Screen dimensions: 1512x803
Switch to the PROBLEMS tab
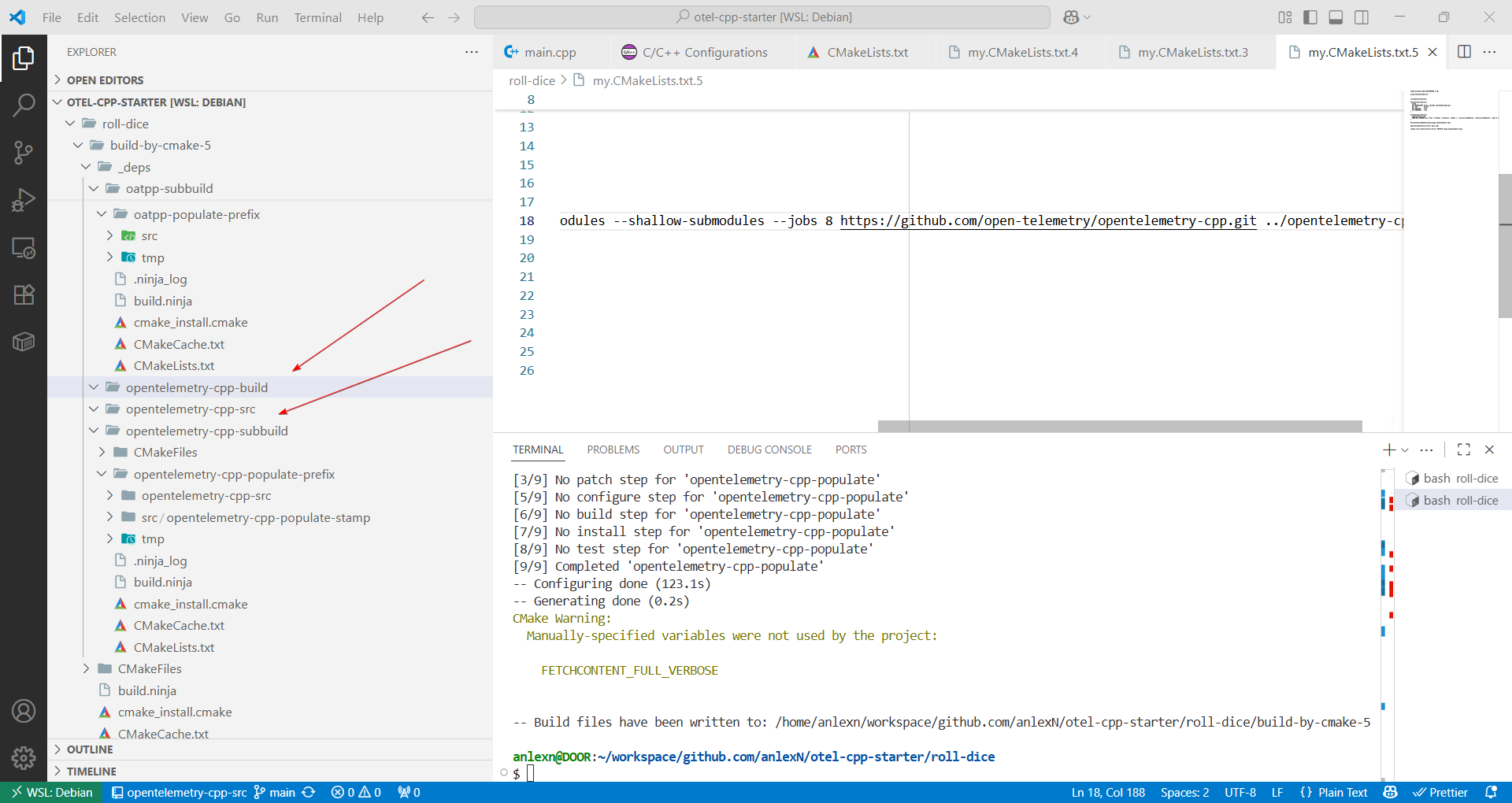point(613,450)
